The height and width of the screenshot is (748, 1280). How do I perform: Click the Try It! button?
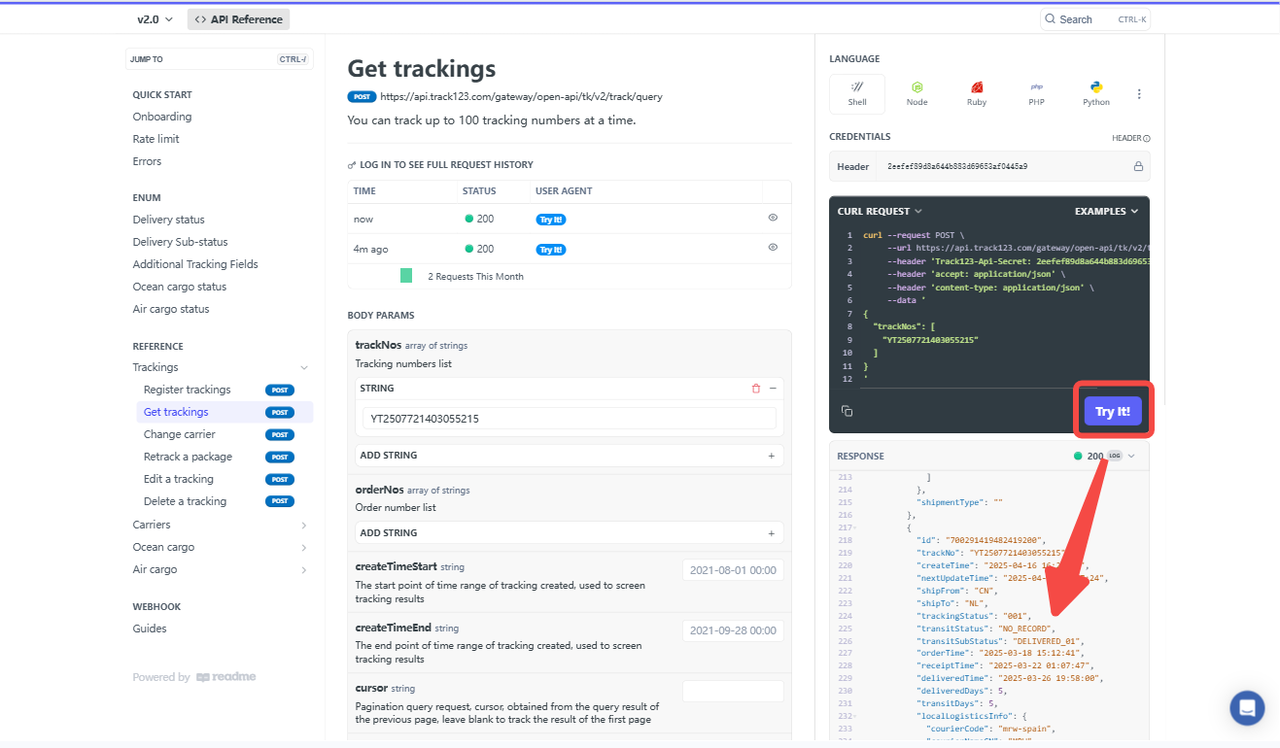point(1112,411)
